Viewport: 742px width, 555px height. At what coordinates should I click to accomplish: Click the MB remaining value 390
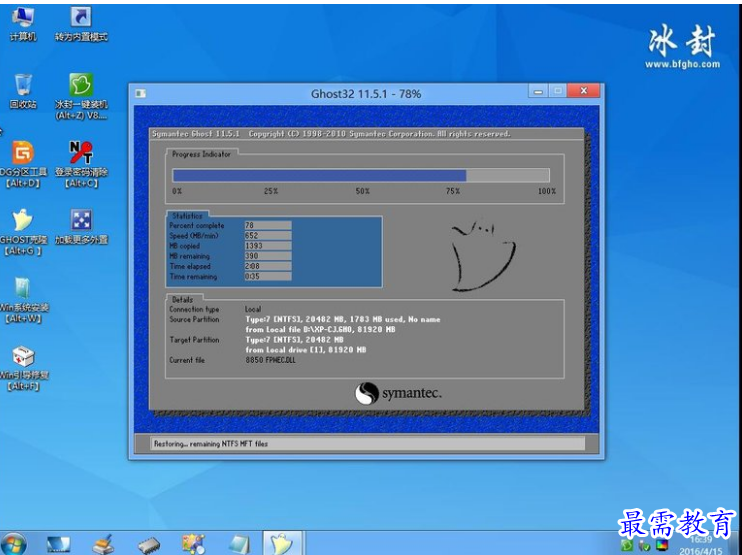(268, 256)
